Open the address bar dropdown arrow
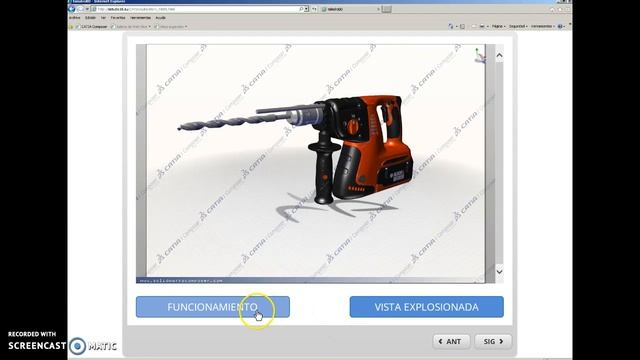This screenshot has height=360, width=640. (x=307, y=9)
